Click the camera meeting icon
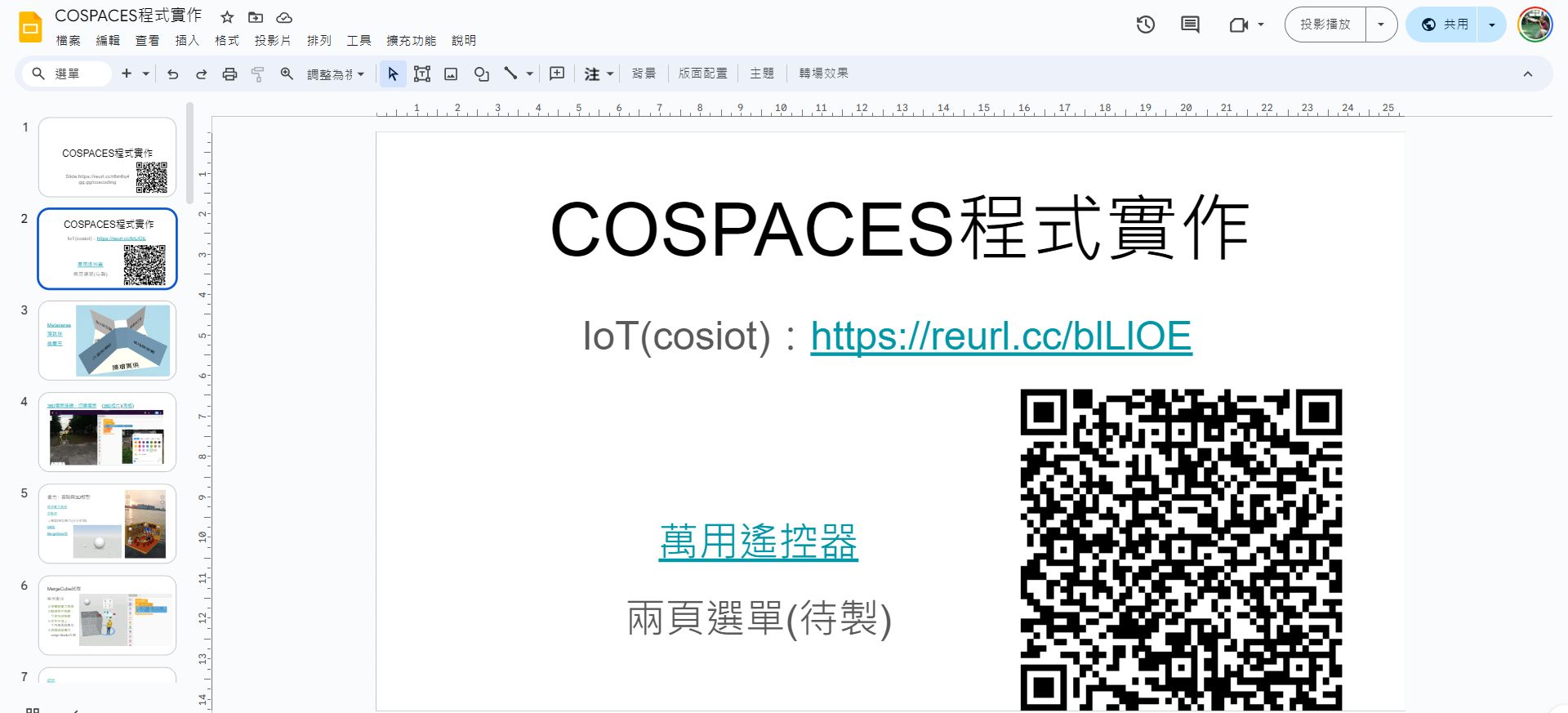 [x=1239, y=25]
